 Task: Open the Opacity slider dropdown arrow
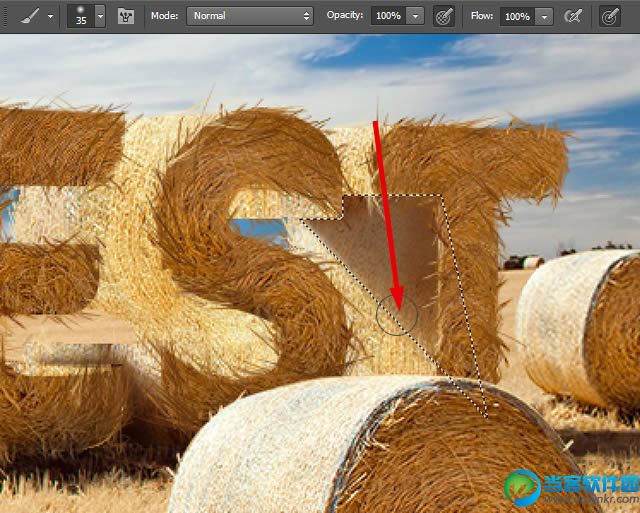pyautogui.click(x=416, y=16)
